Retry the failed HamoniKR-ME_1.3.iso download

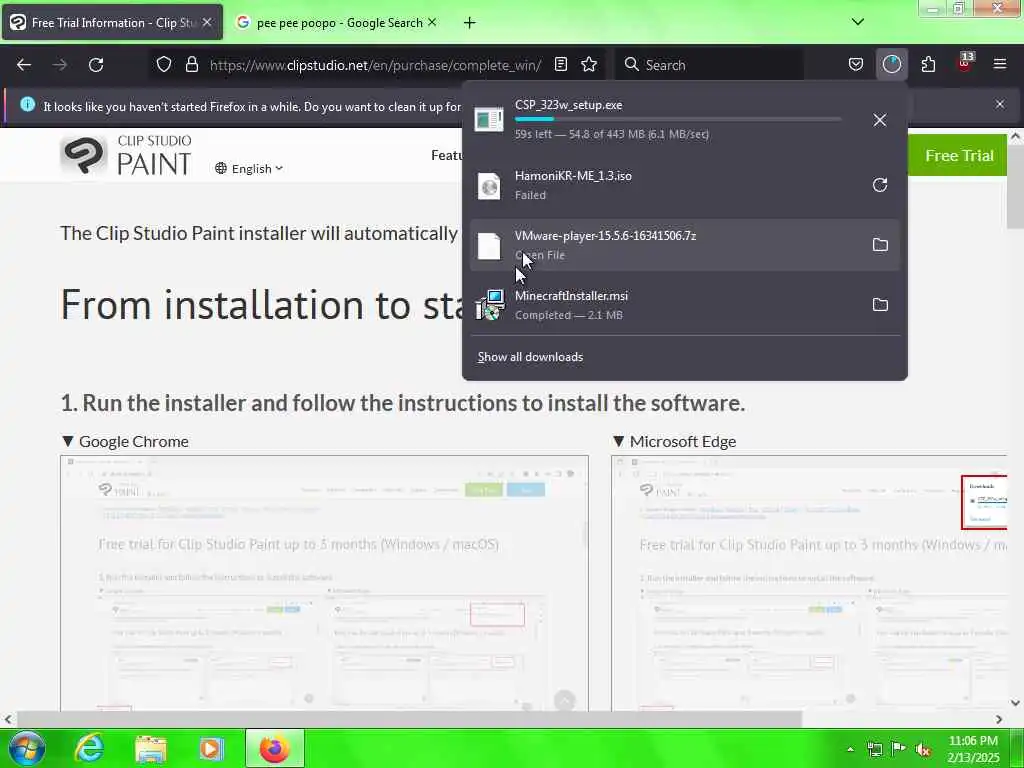(x=880, y=185)
